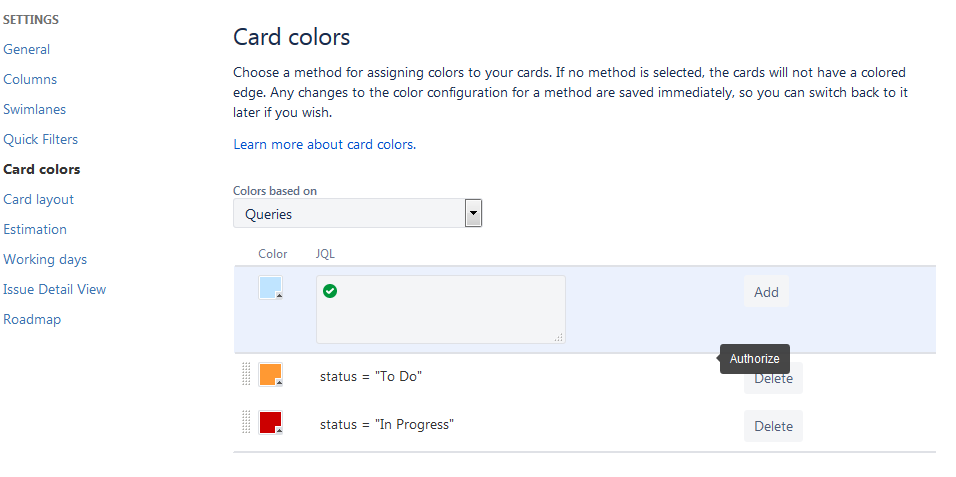
Task: Click the drag handle for the In Progress row
Action: [246, 423]
